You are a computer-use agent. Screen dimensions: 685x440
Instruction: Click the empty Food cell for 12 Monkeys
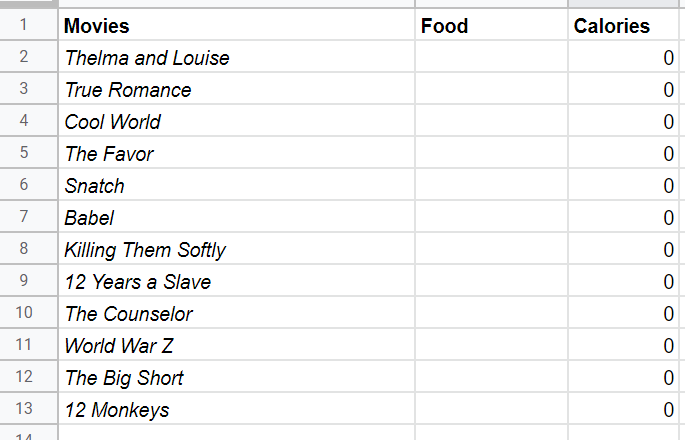pos(491,410)
